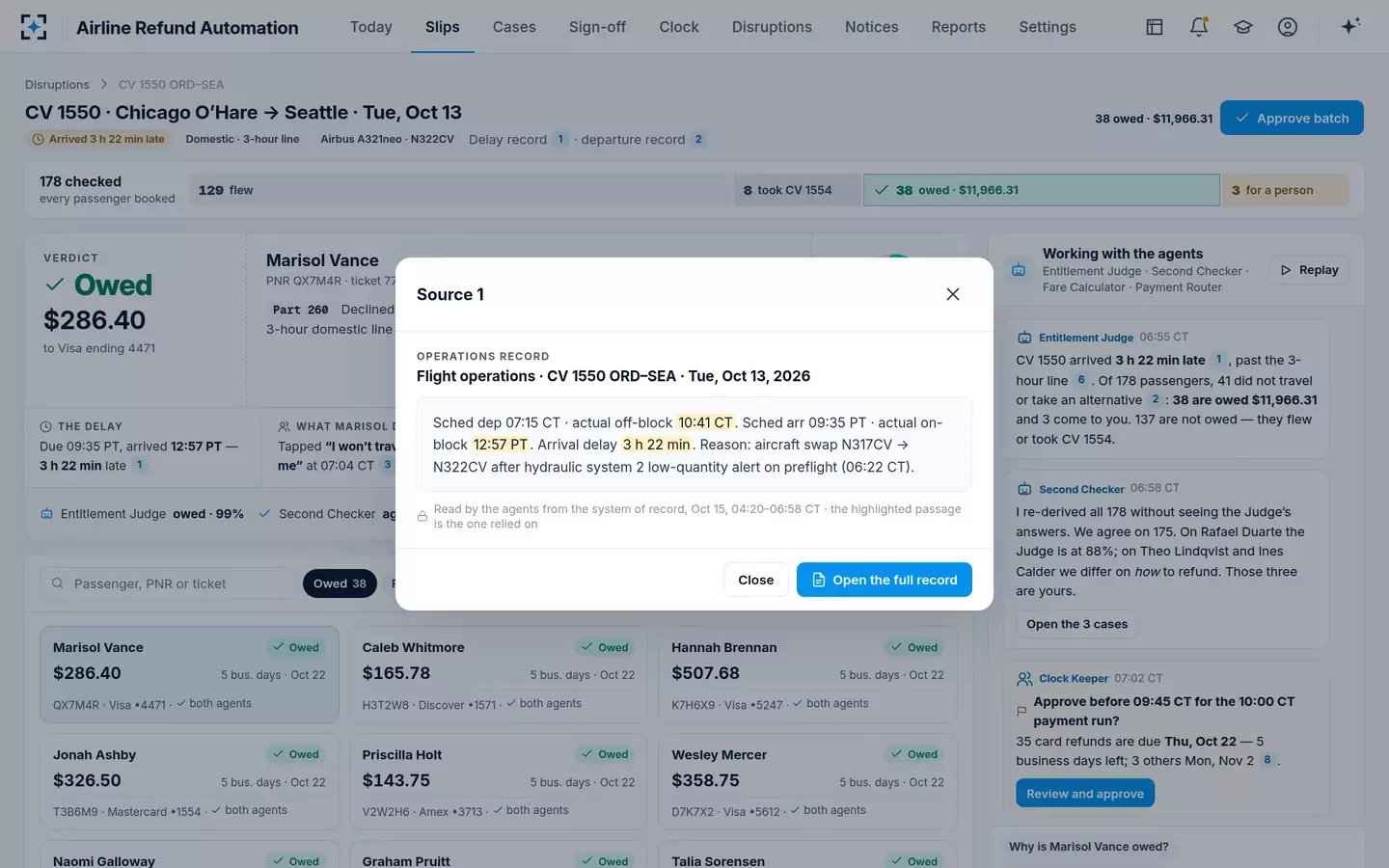Image resolution: width=1389 pixels, height=868 pixels.
Task: Open the user account profile icon
Action: click(x=1288, y=27)
